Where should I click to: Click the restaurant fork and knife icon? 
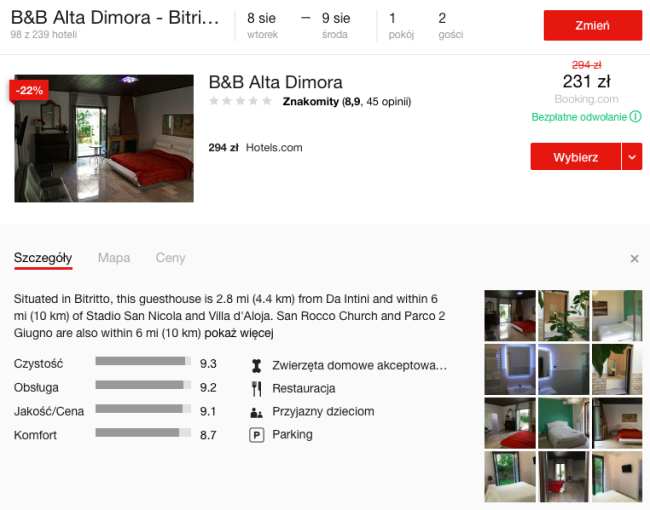click(256, 388)
